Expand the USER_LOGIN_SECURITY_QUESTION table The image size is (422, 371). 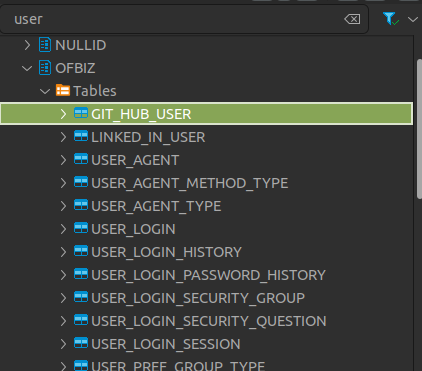(63, 321)
